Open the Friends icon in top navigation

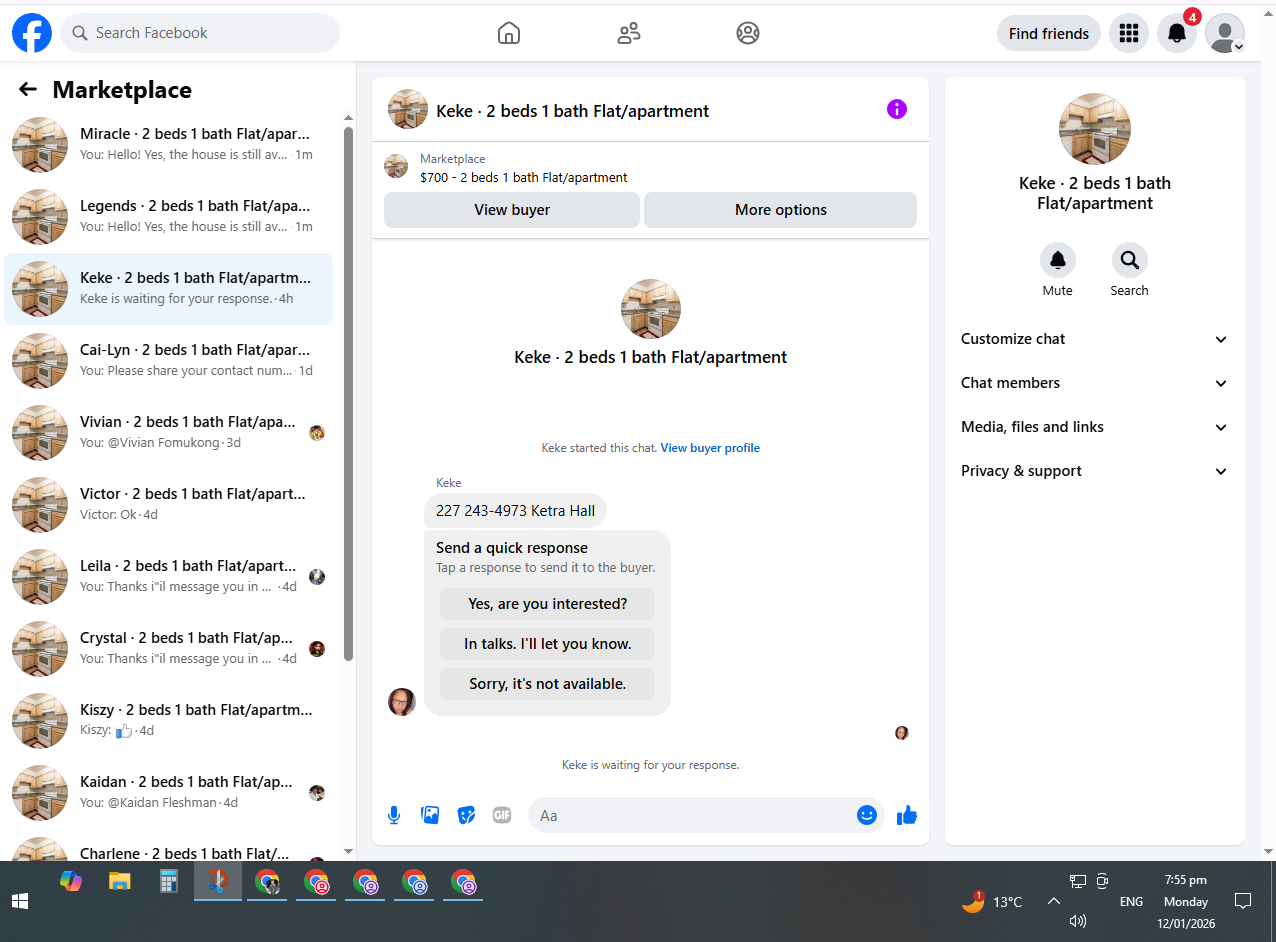pyautogui.click(x=629, y=33)
